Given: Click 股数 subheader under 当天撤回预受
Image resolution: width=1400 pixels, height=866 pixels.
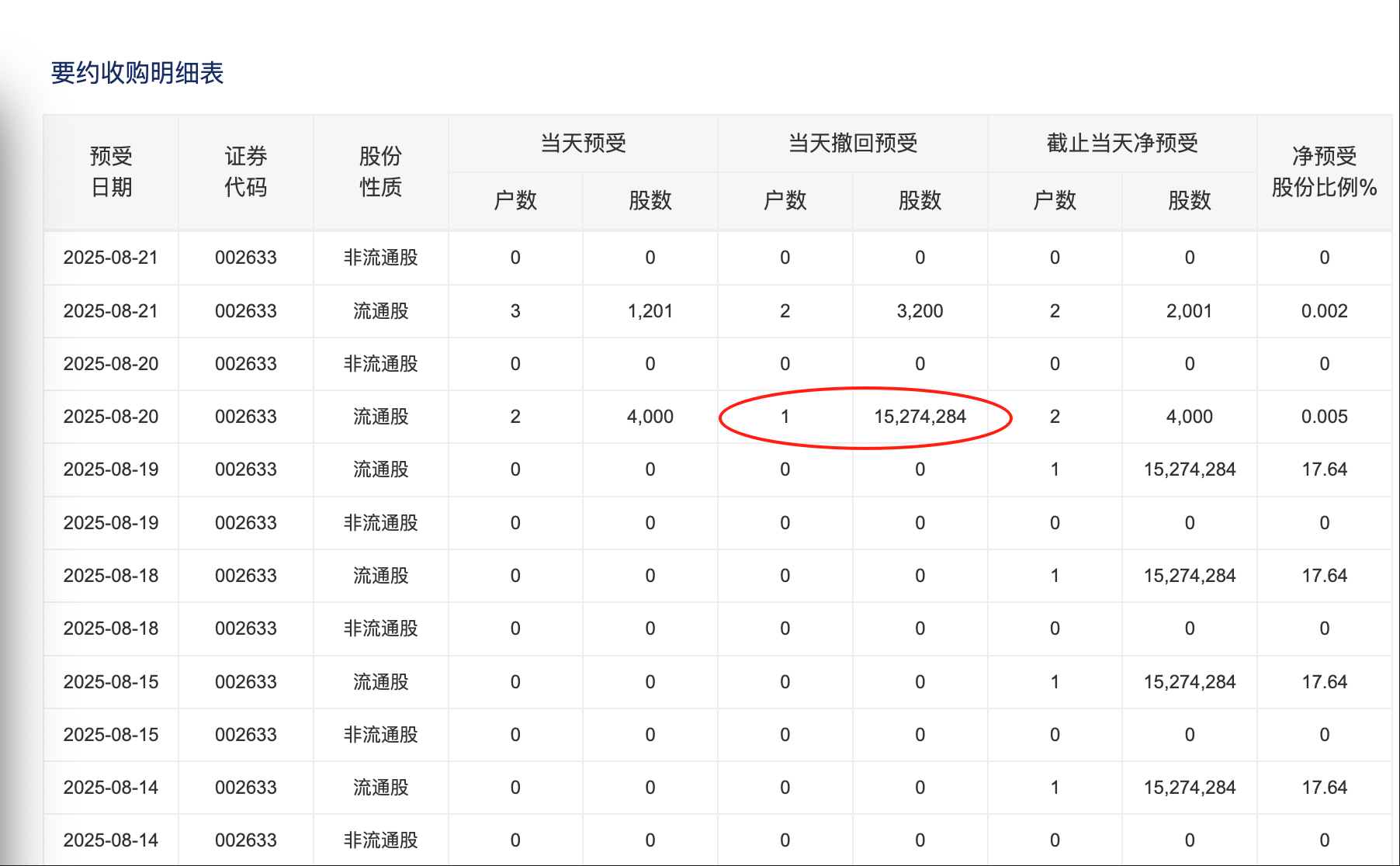Looking at the screenshot, I should coord(920,200).
